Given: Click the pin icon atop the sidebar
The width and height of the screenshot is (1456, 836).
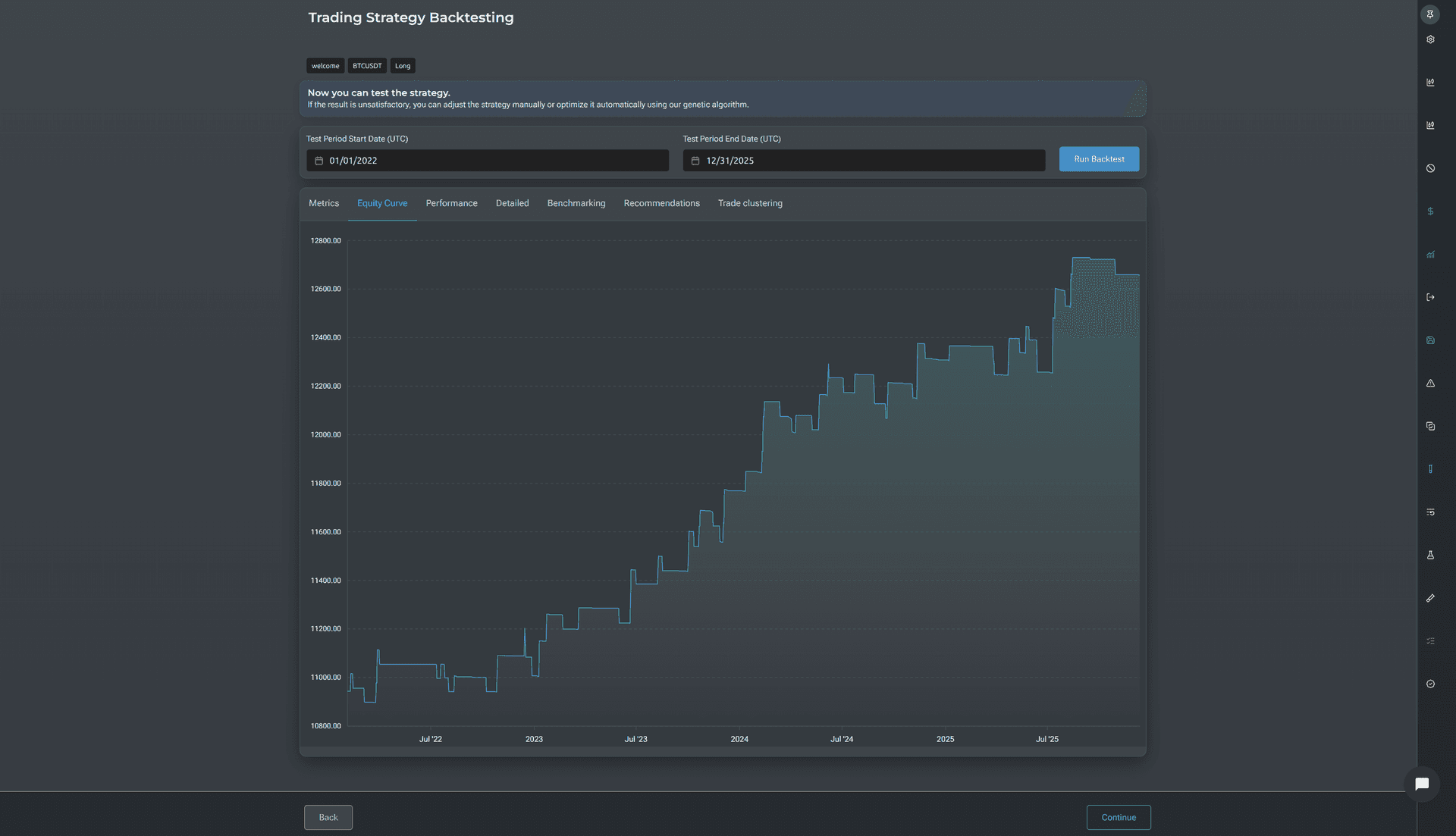Looking at the screenshot, I should pyautogui.click(x=1430, y=14).
